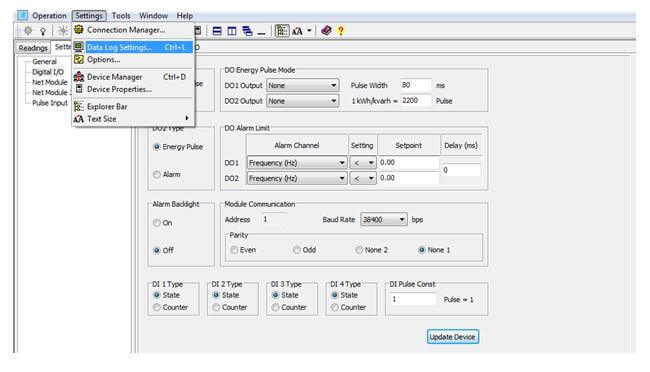Viewport: 650px width, 372px height.
Task: Open the Help menu
Action: tap(184, 16)
